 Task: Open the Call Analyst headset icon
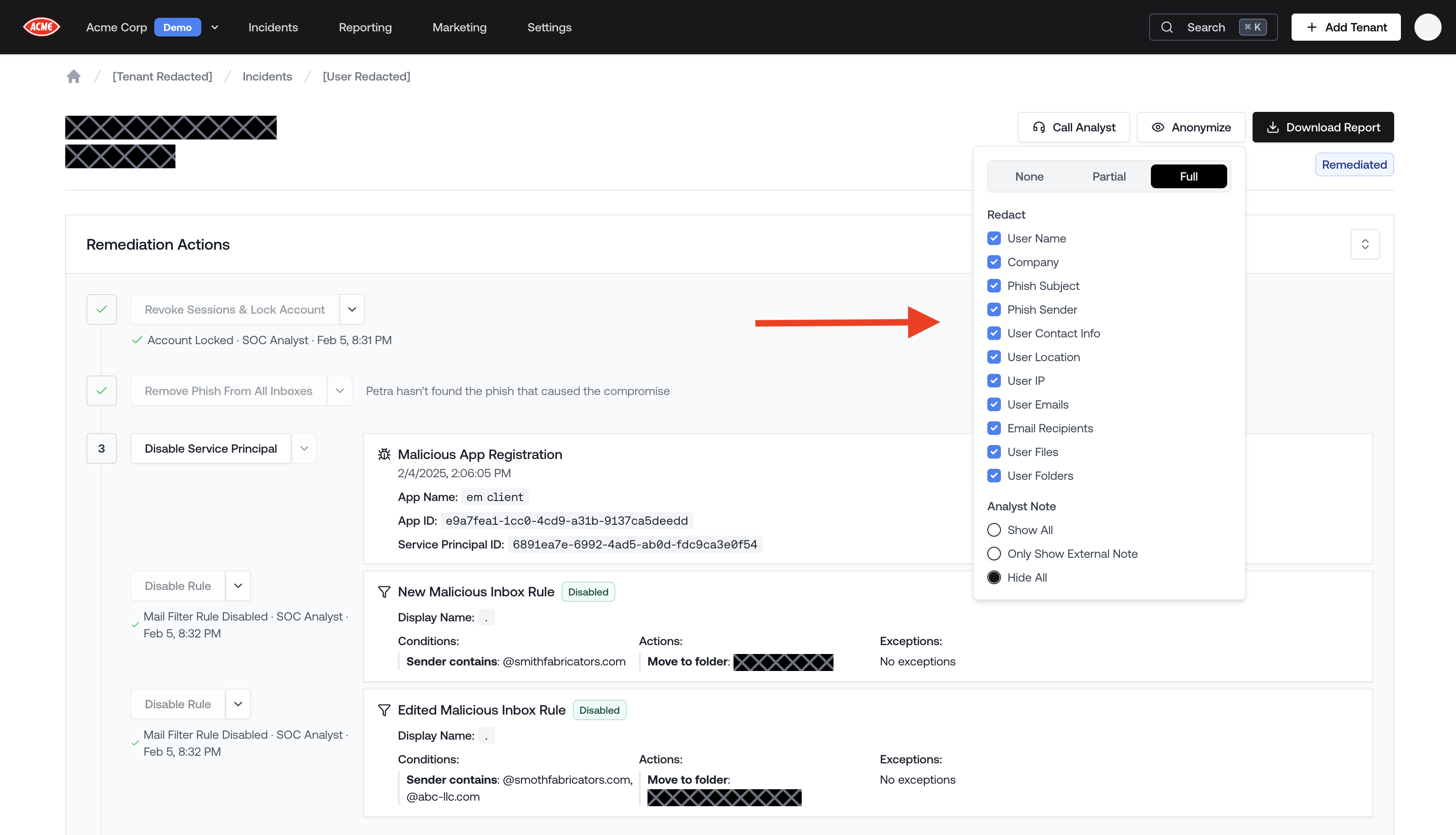[1039, 127]
